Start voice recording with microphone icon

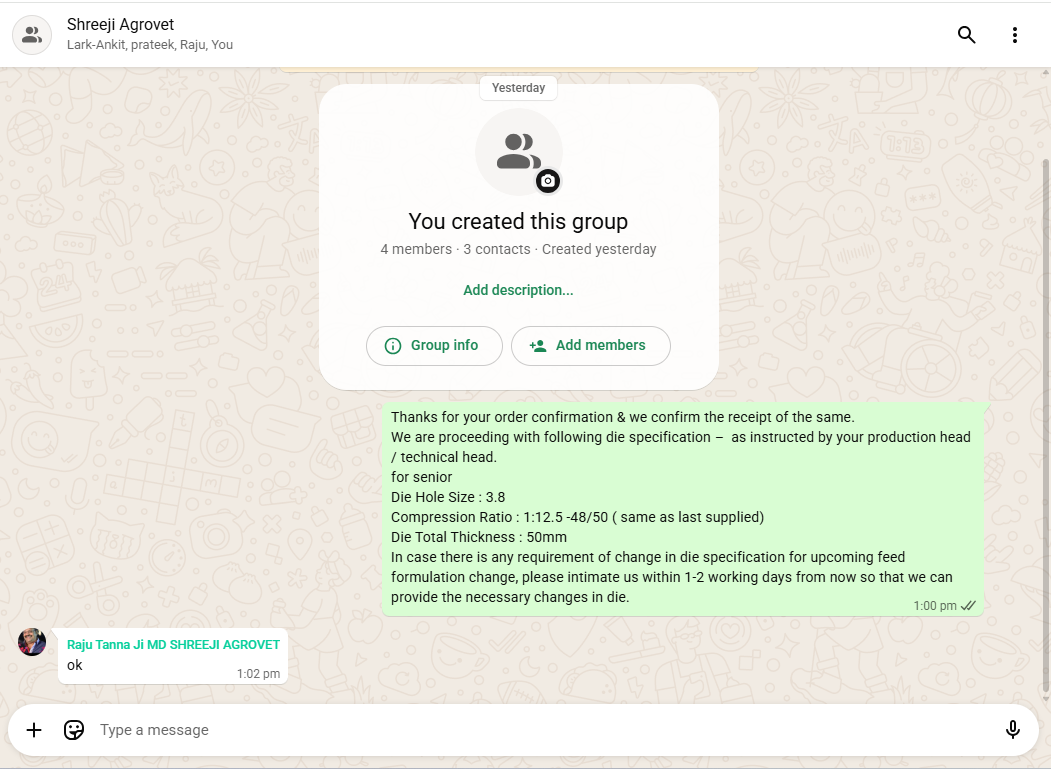click(1012, 730)
